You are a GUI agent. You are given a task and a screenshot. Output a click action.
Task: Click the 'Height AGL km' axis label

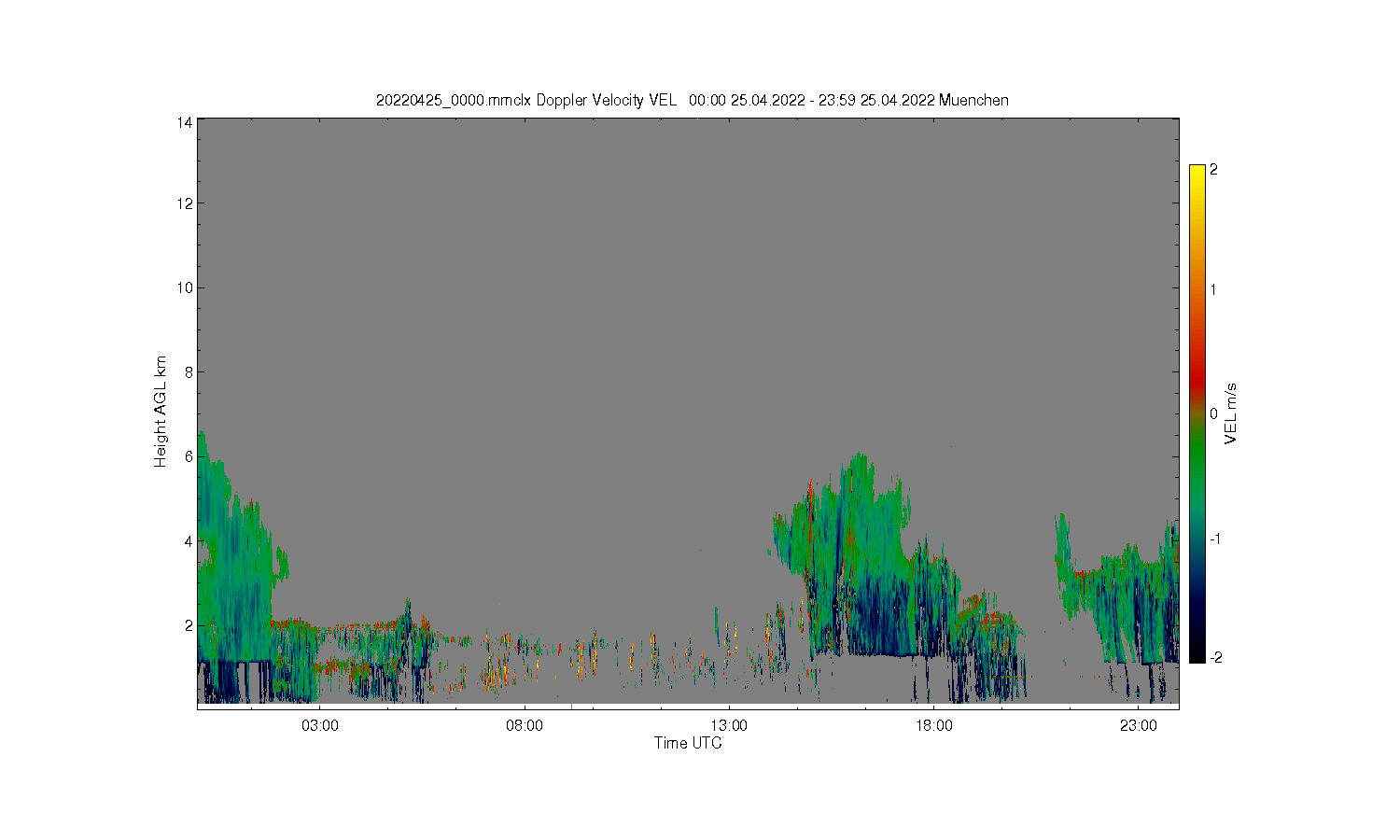pos(161,412)
